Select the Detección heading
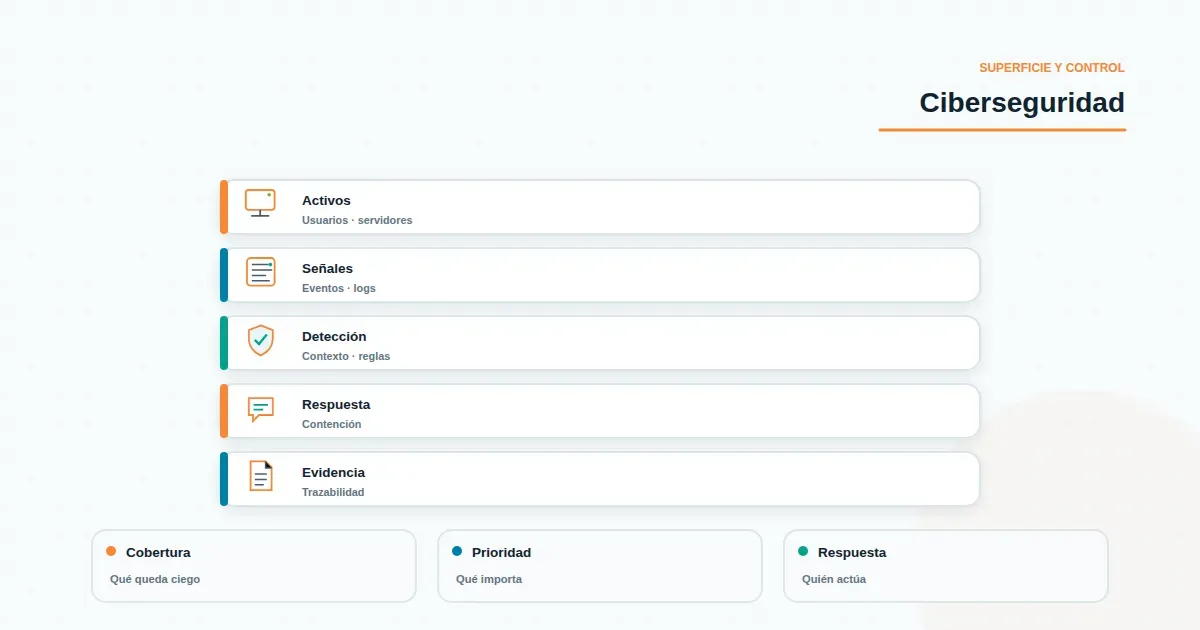Image resolution: width=1200 pixels, height=630 pixels. [334, 337]
